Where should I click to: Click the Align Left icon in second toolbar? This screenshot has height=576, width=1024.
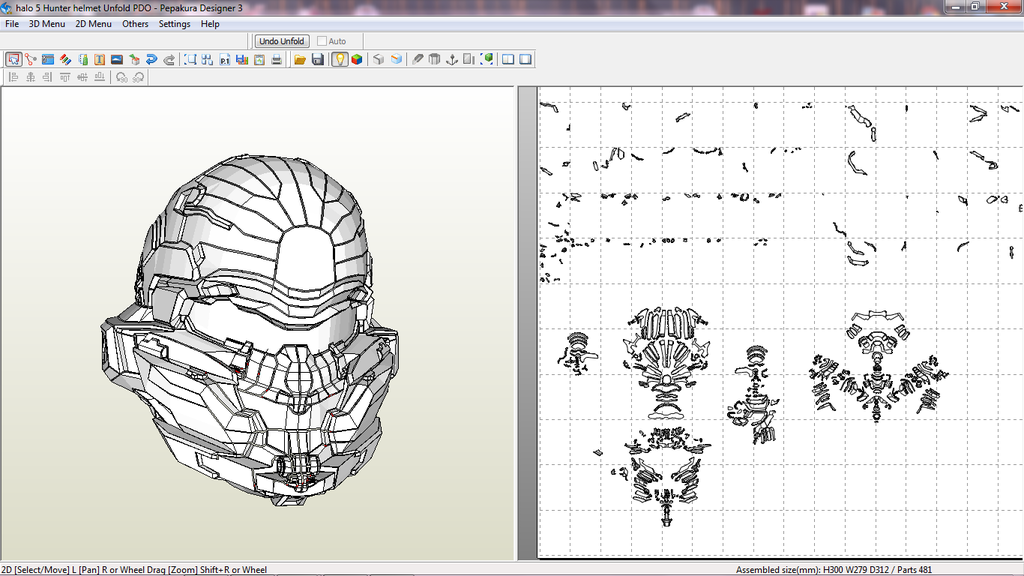tap(13, 77)
